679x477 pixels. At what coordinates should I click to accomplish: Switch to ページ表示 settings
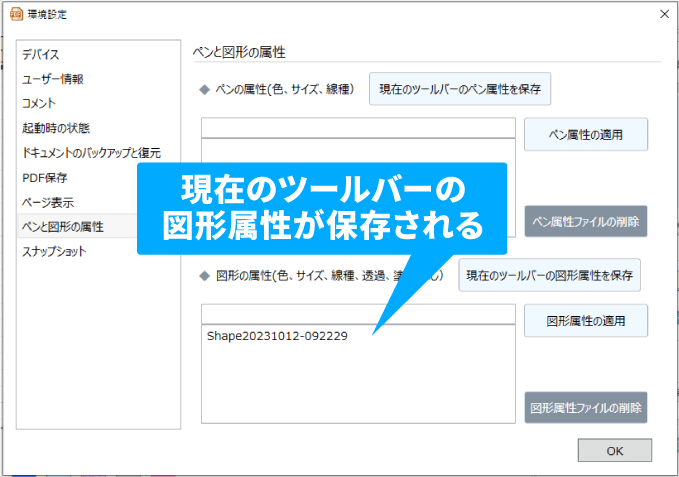(x=48, y=202)
